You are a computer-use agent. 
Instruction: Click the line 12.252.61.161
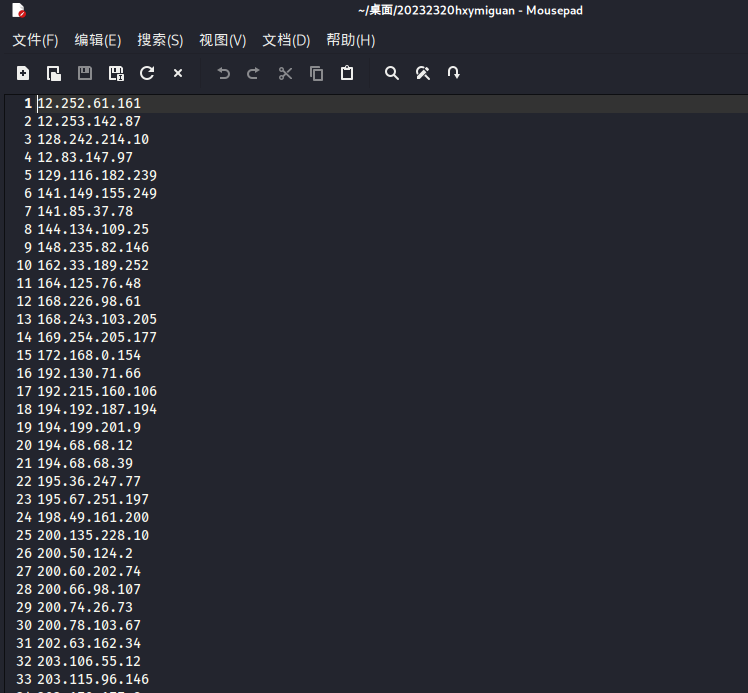pos(89,103)
